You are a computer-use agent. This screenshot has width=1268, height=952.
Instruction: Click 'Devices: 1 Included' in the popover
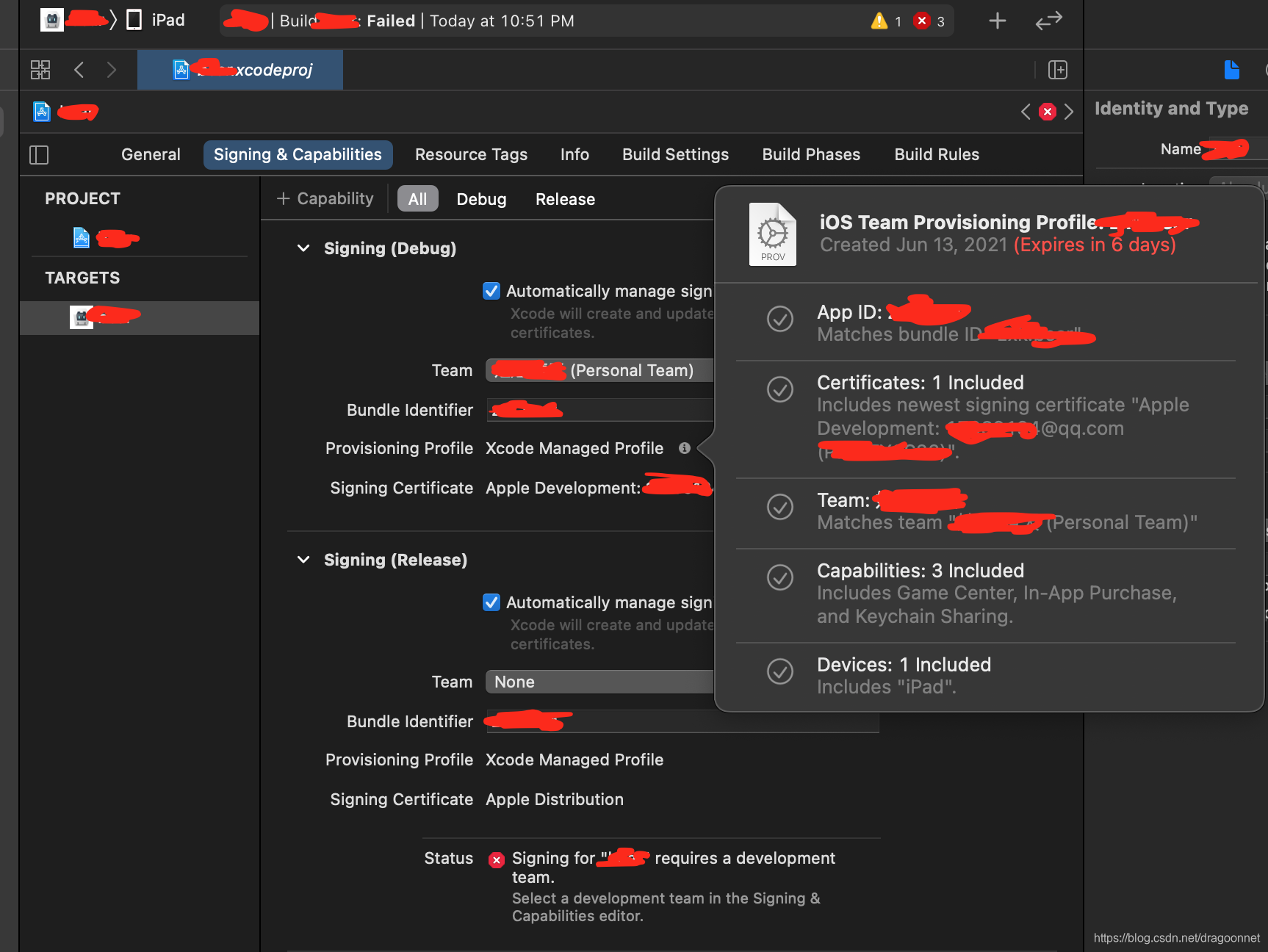(904, 665)
